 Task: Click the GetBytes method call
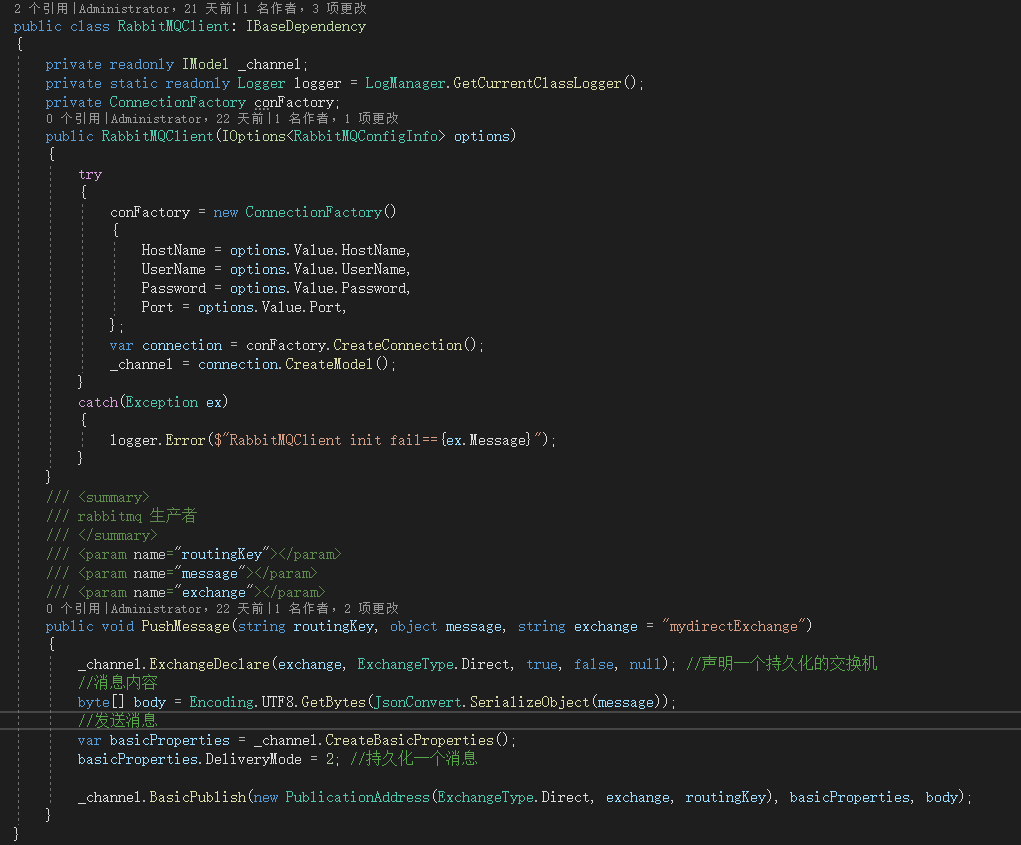tap(333, 702)
